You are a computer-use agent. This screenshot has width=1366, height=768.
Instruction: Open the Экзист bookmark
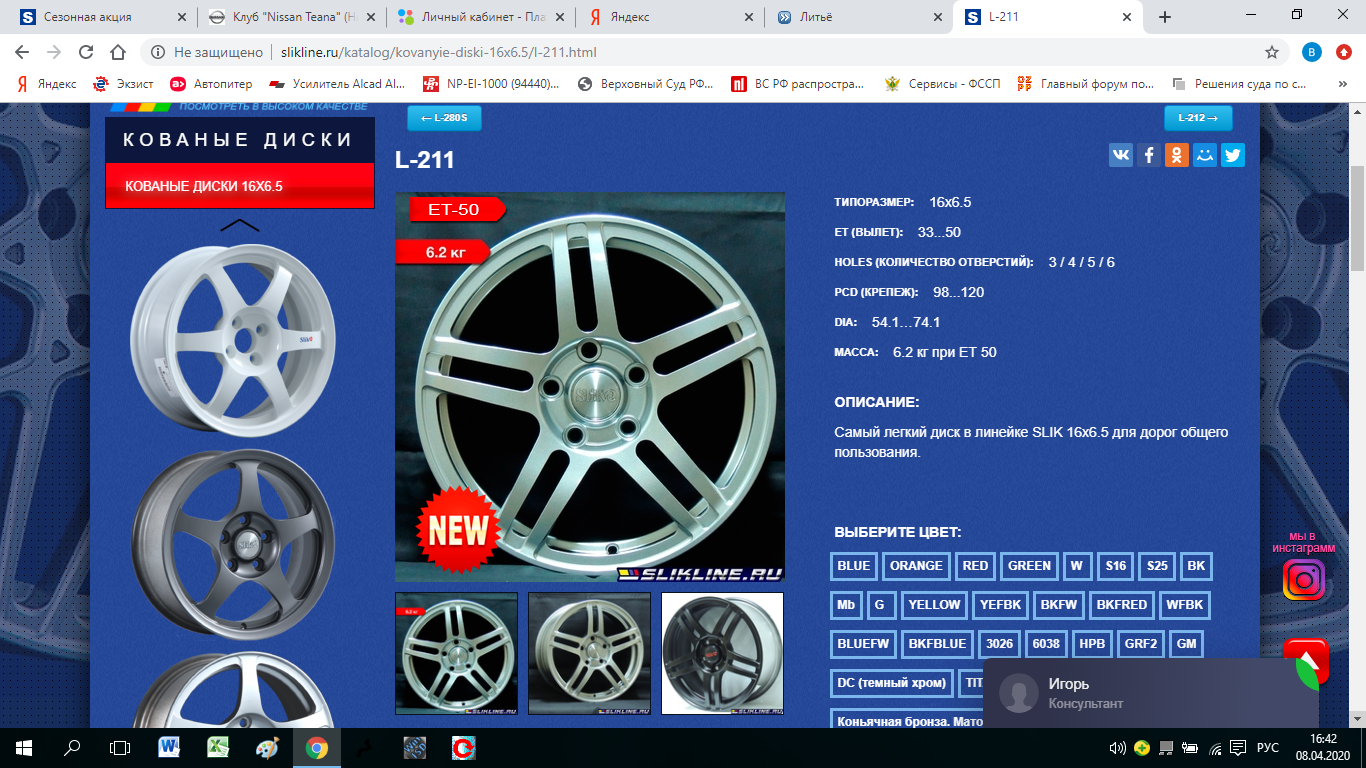click(123, 84)
